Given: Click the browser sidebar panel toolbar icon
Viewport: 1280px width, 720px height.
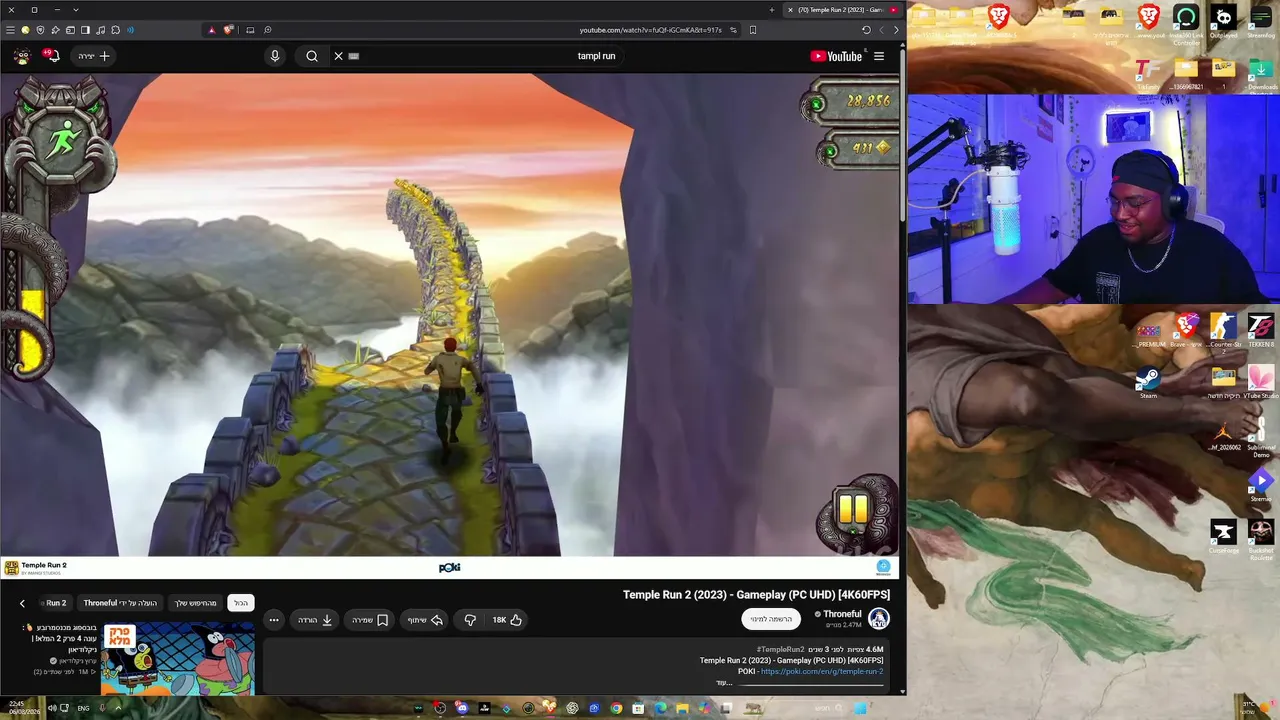Looking at the screenshot, I should (x=85, y=30).
